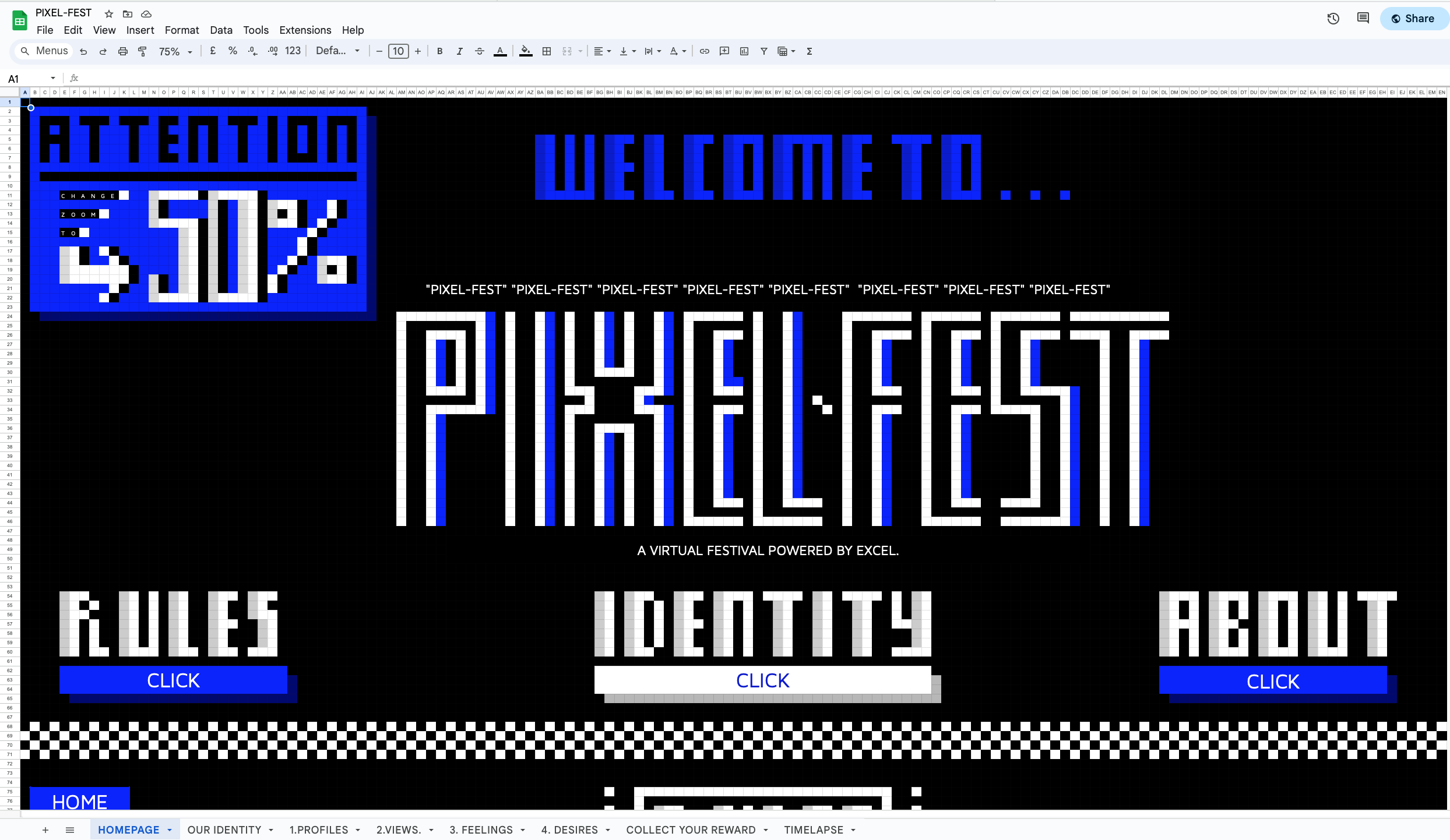Switch to the TIMELAPSE sheet tab
Viewport: 1450px width, 840px height.
click(x=813, y=830)
